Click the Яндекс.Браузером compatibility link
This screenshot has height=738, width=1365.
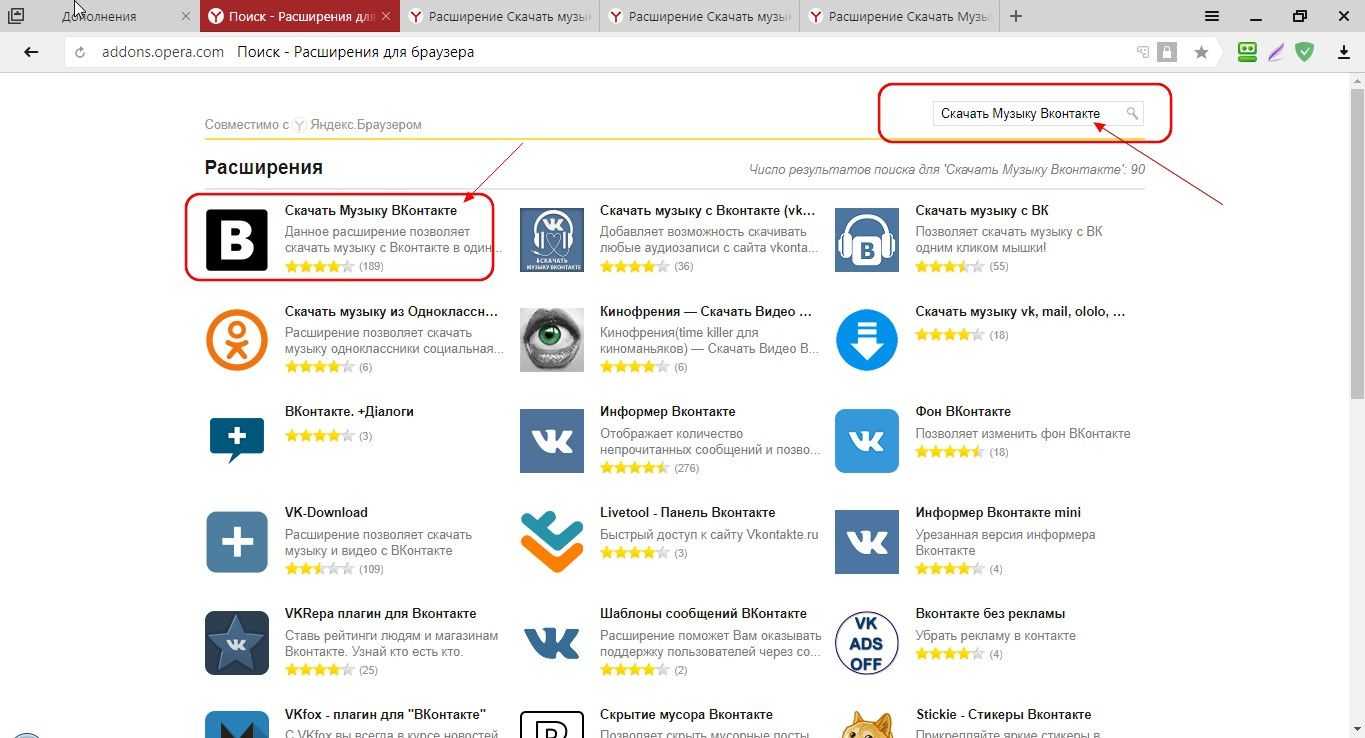tap(366, 125)
